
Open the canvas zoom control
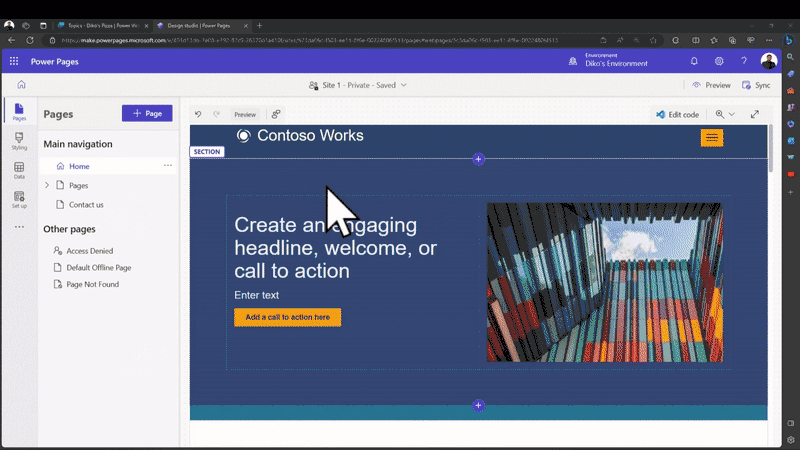(720, 114)
